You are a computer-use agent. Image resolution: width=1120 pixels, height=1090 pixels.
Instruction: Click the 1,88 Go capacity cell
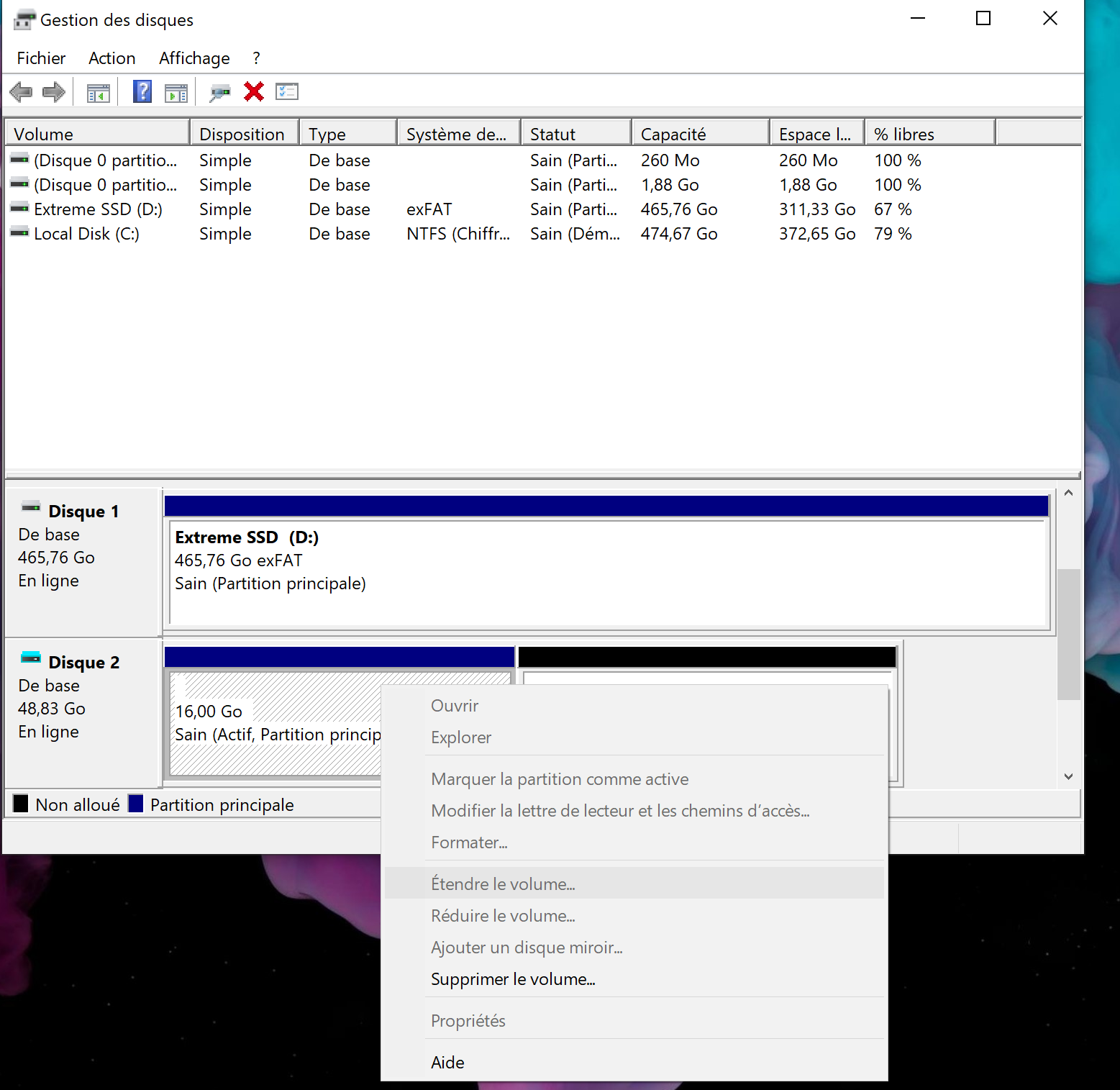(x=670, y=184)
